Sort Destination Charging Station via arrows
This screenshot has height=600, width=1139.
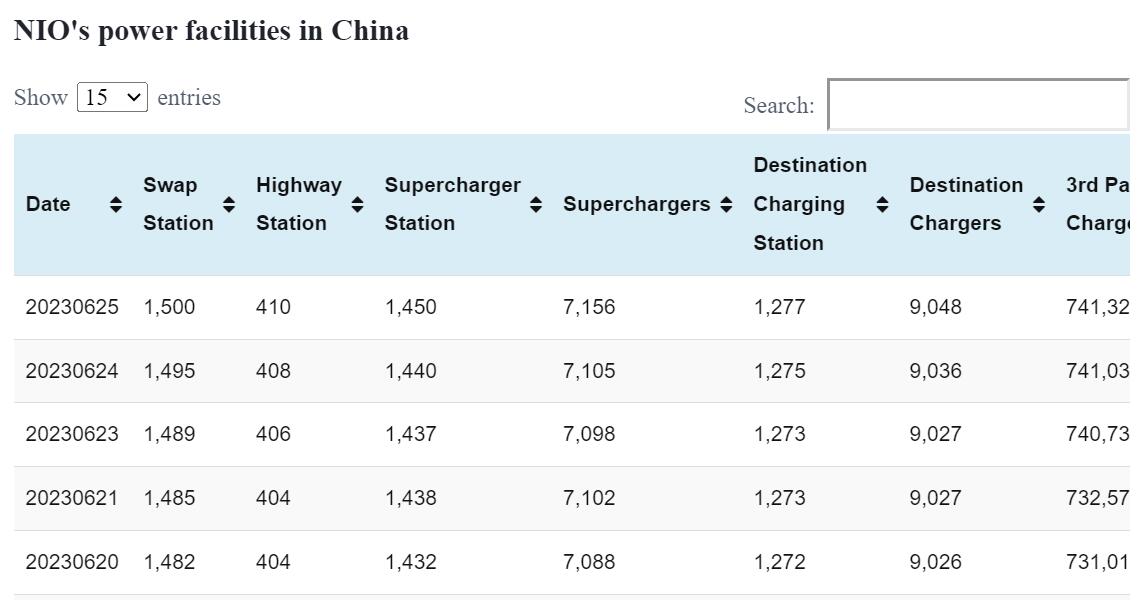point(882,204)
